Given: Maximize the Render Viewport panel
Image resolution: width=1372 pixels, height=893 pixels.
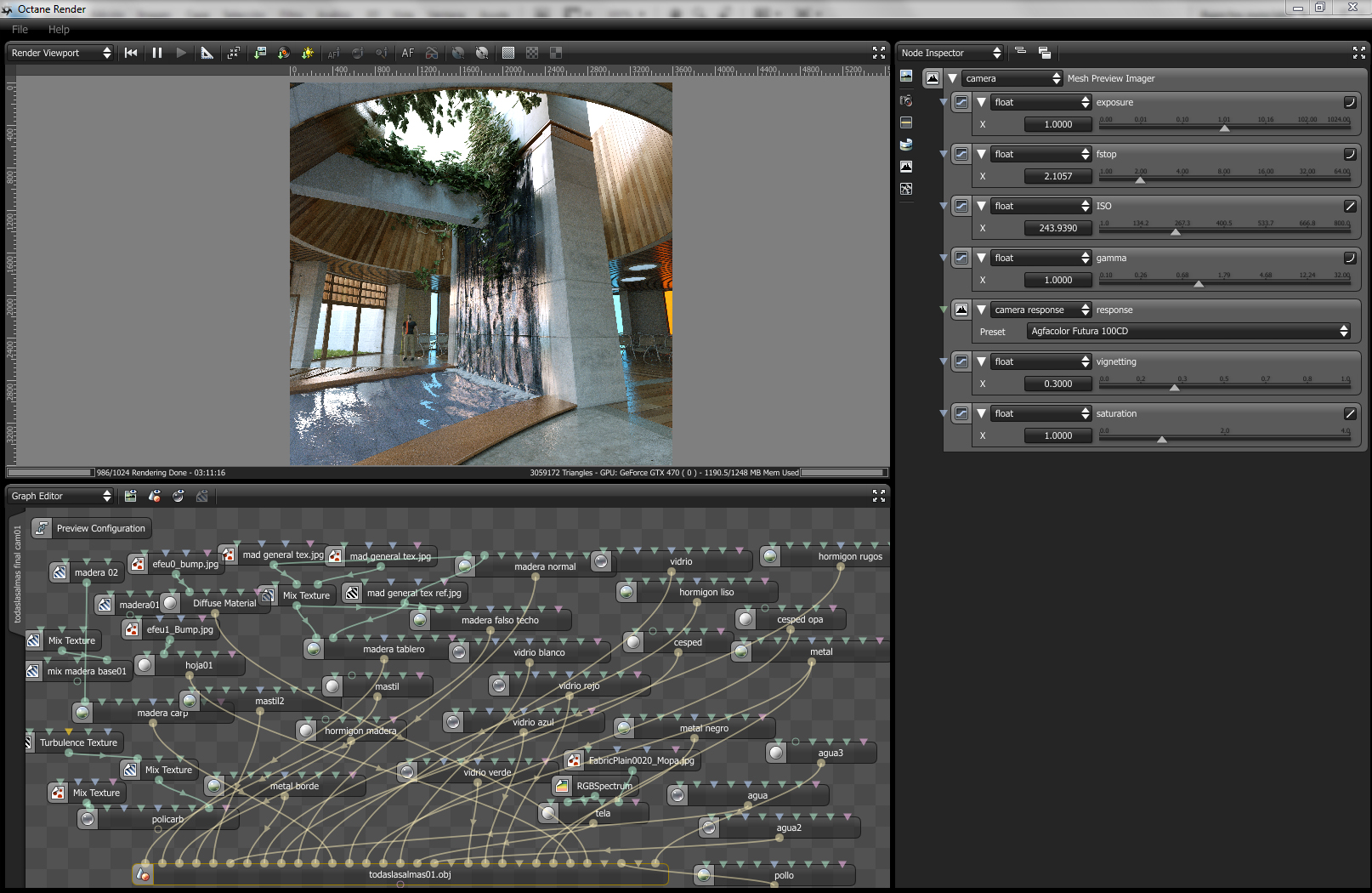Looking at the screenshot, I should click(x=879, y=53).
